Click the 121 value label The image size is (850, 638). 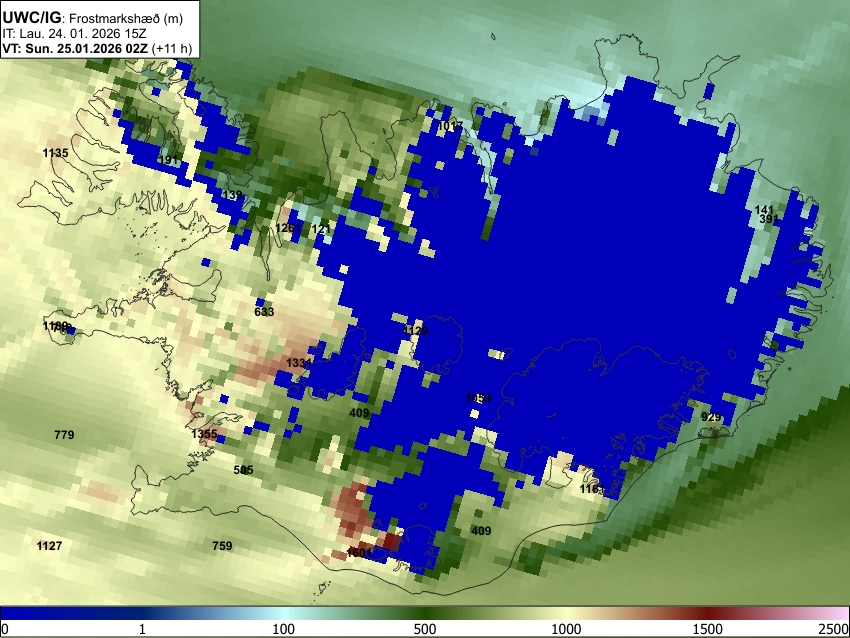click(321, 229)
